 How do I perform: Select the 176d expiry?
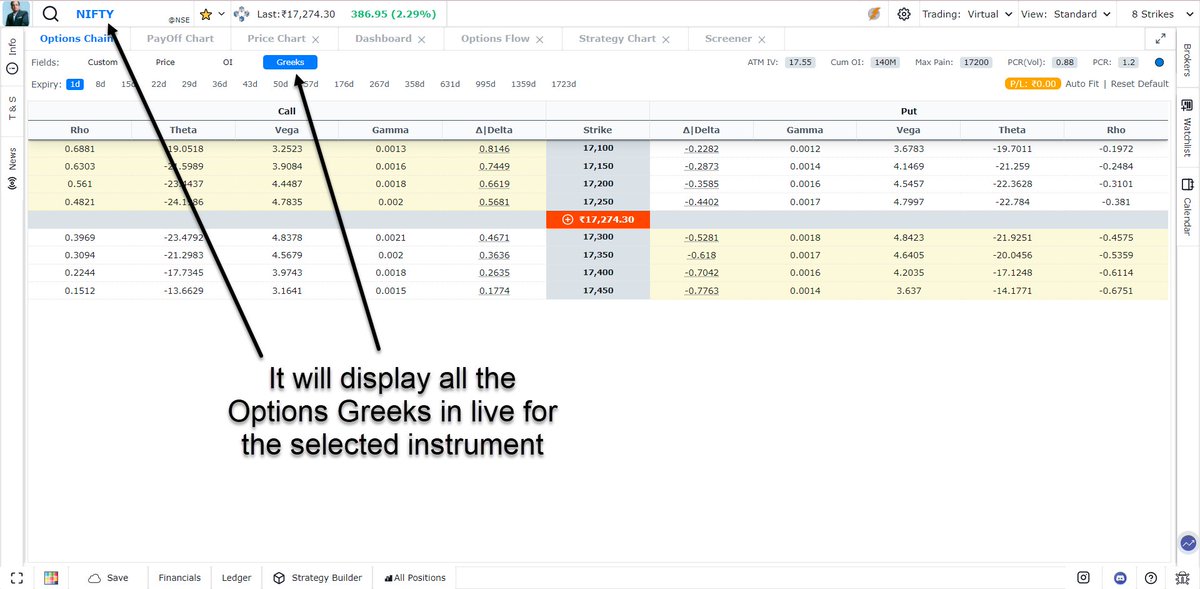344,84
